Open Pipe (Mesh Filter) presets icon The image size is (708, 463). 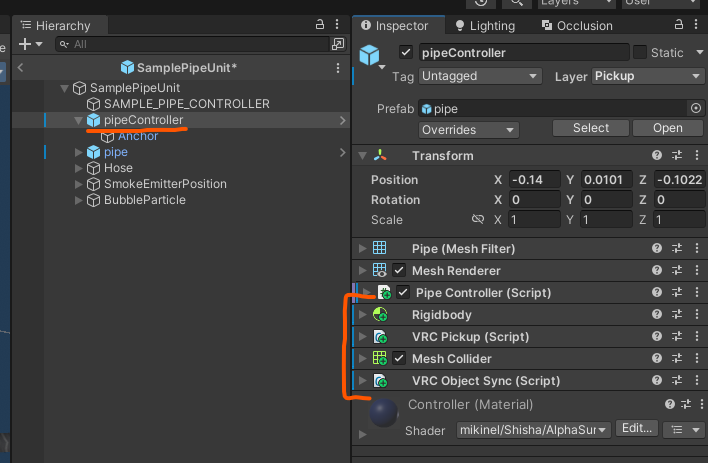coord(677,248)
